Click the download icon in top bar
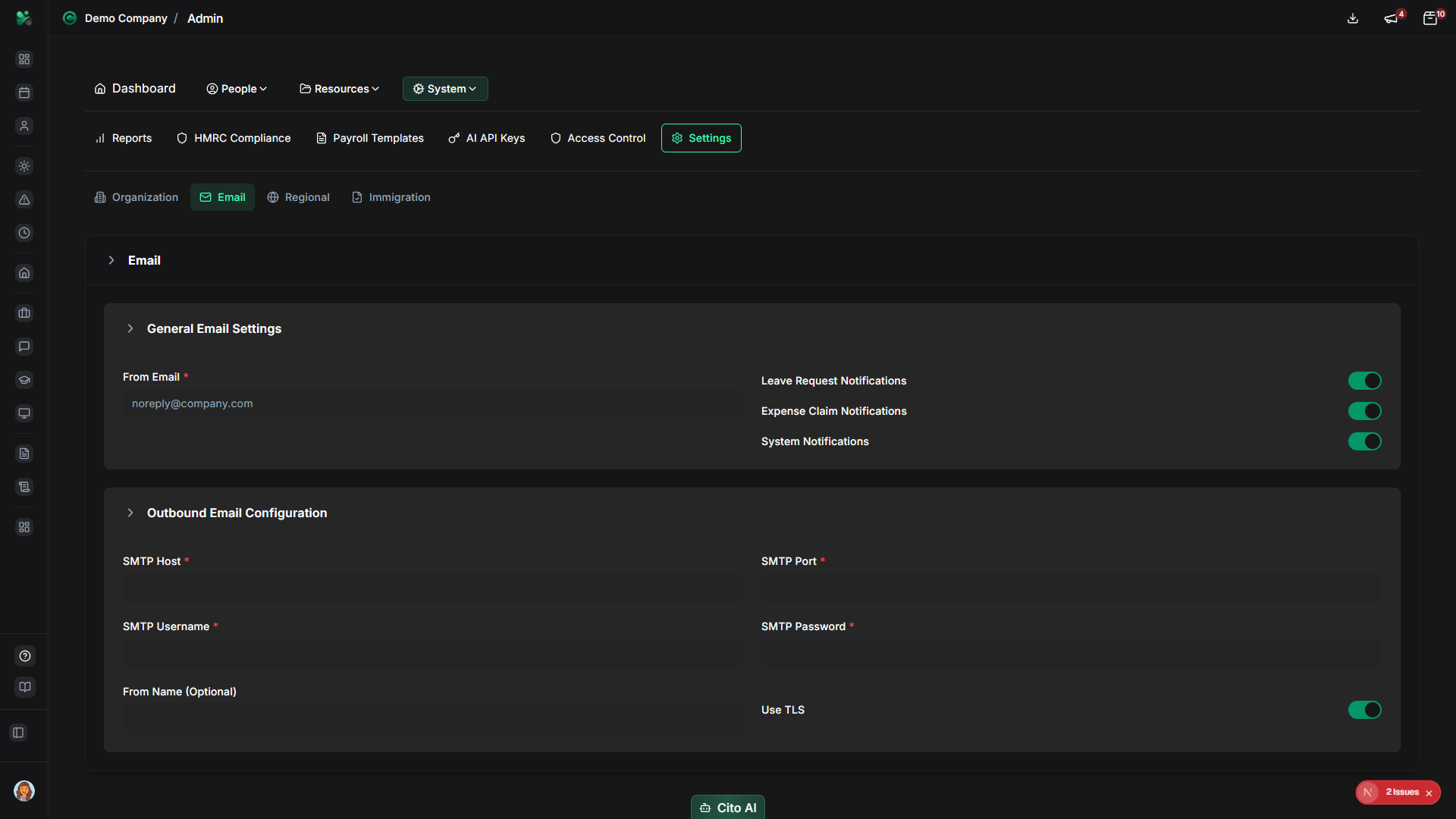Screen dimensions: 1456x819 pos(1353,18)
